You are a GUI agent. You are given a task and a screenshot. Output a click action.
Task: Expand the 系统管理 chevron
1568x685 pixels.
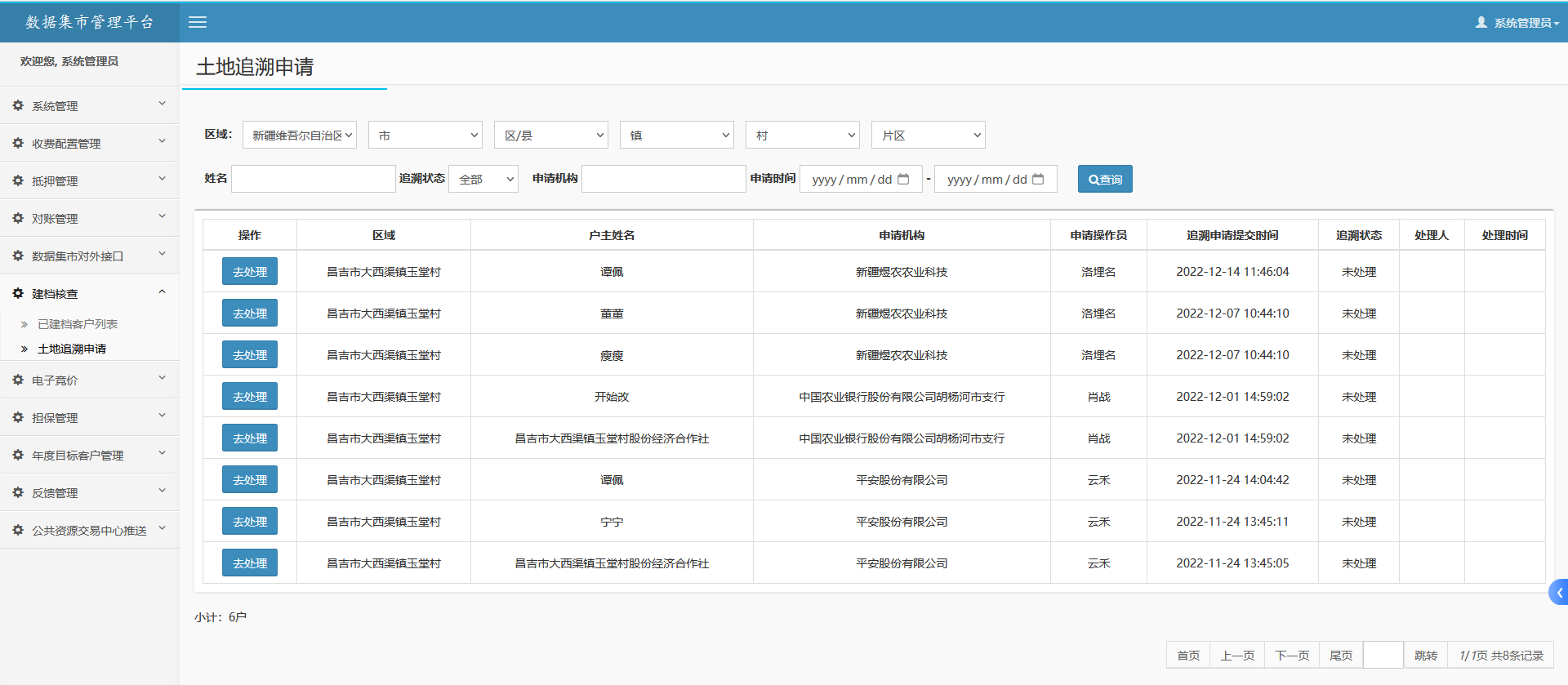pyautogui.click(x=162, y=104)
